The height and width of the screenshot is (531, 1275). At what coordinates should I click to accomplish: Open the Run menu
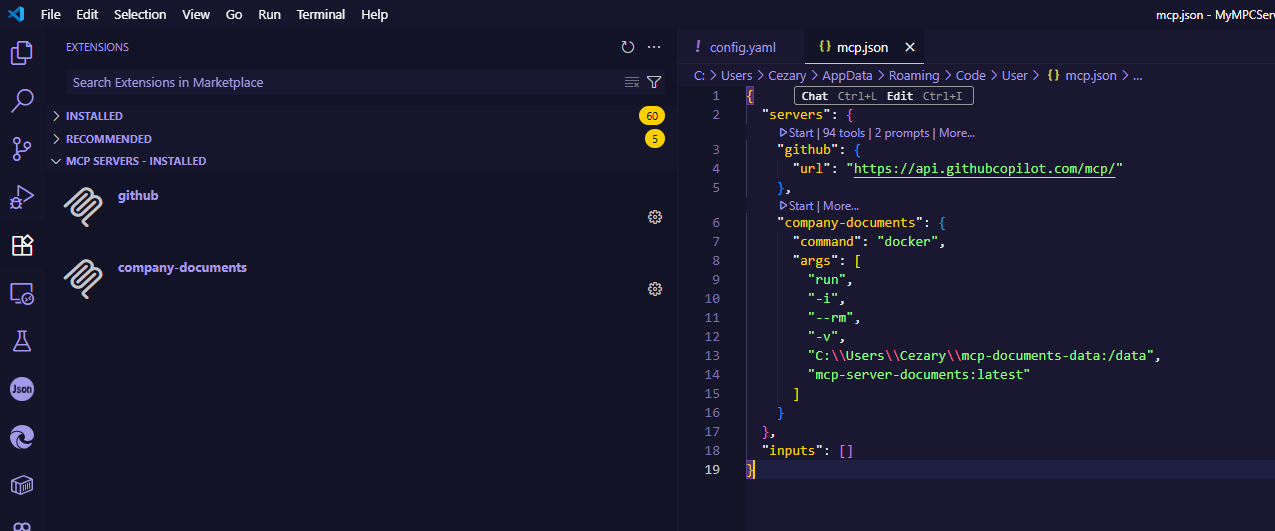click(269, 15)
